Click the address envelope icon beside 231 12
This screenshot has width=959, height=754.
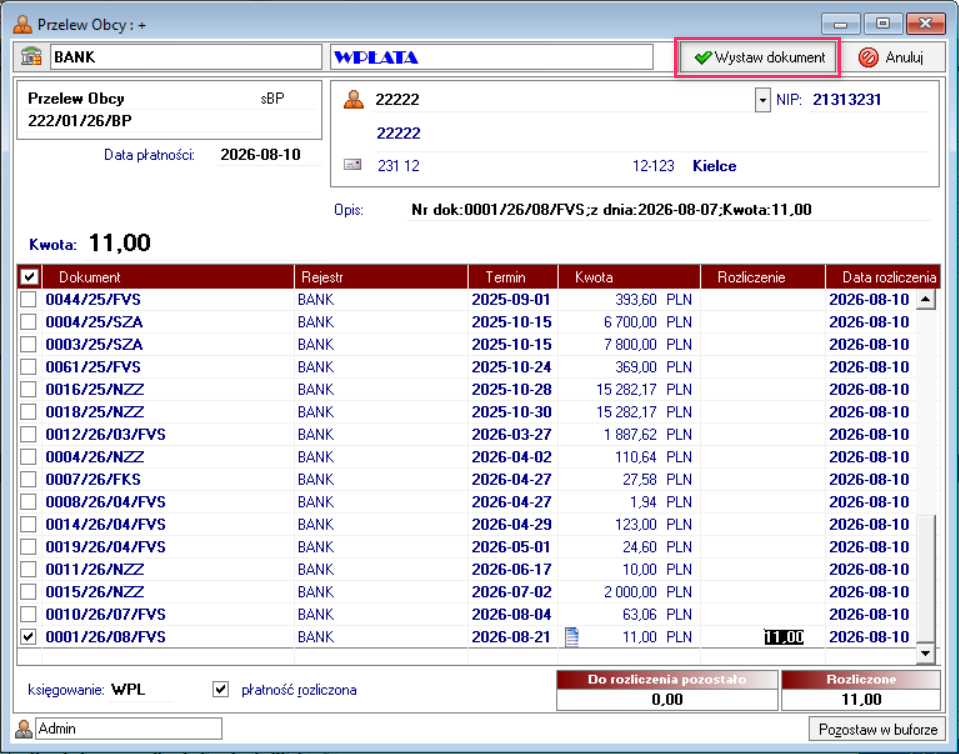click(353, 165)
